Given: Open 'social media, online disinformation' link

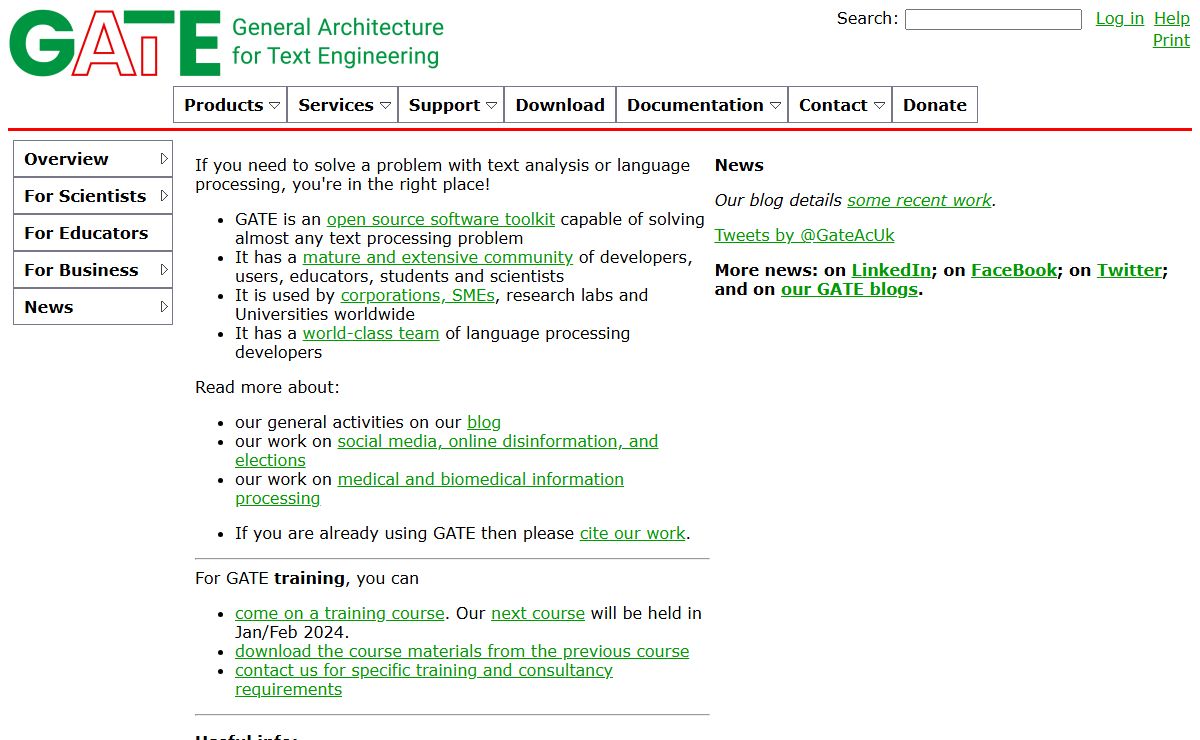Looking at the screenshot, I should tap(498, 441).
